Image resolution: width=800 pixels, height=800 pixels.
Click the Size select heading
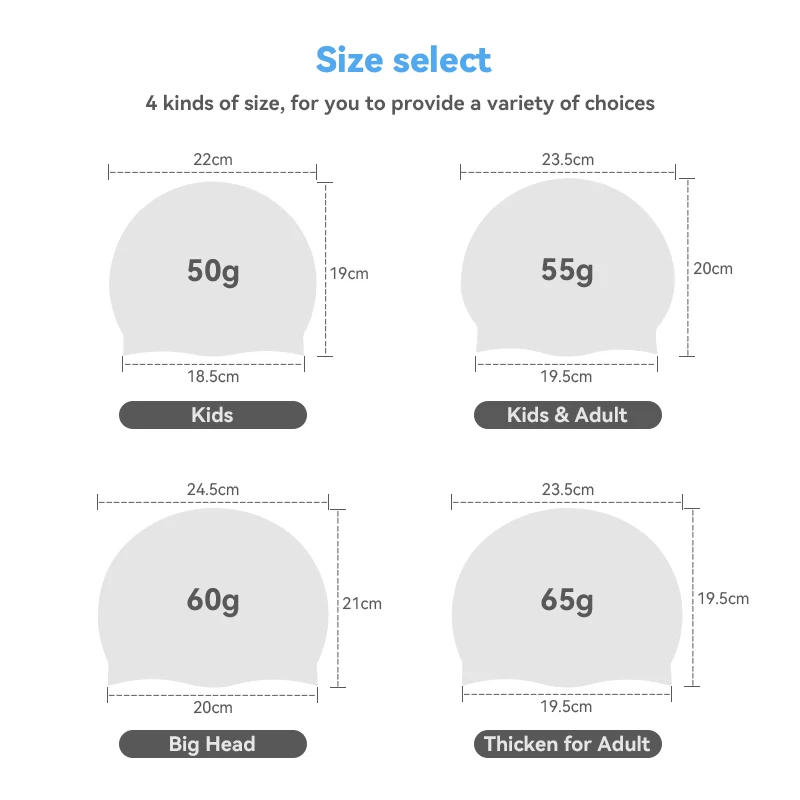(404, 60)
